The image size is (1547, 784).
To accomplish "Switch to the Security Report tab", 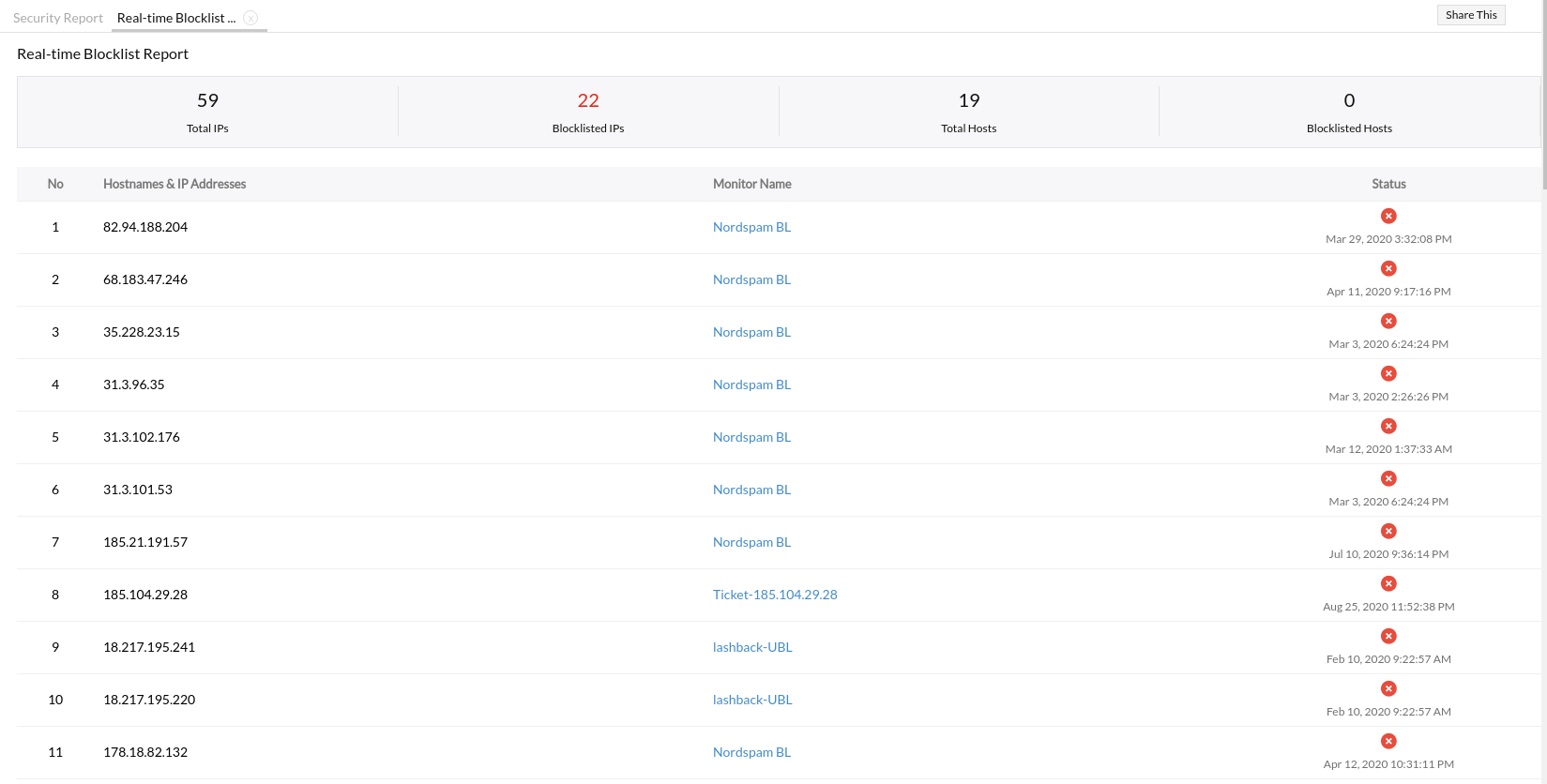I will (58, 18).
